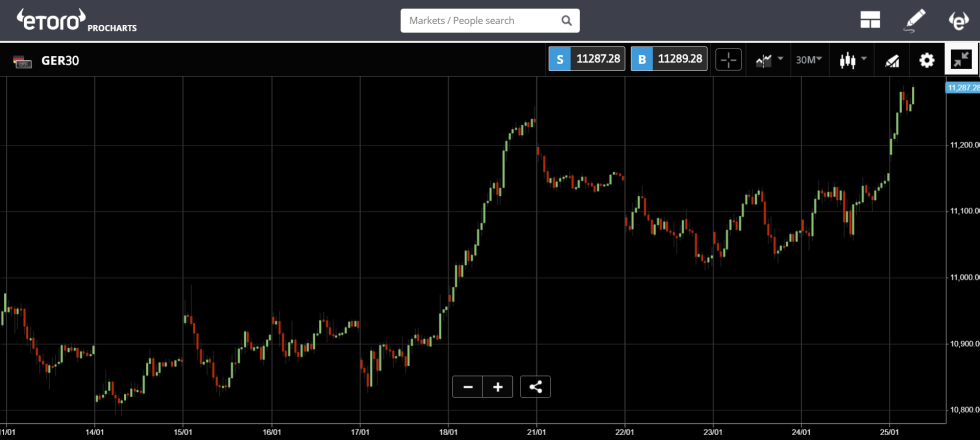Viewport: 980px width, 440px height.
Task: Click the Sell button at 11287.28
Action: coord(586,60)
